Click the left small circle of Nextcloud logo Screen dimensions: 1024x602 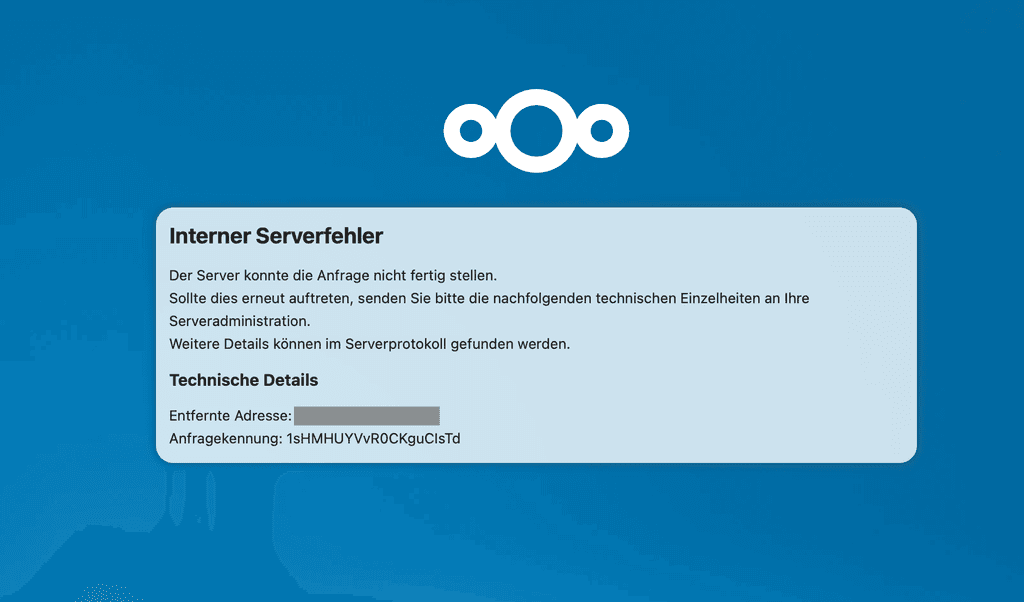coord(469,131)
